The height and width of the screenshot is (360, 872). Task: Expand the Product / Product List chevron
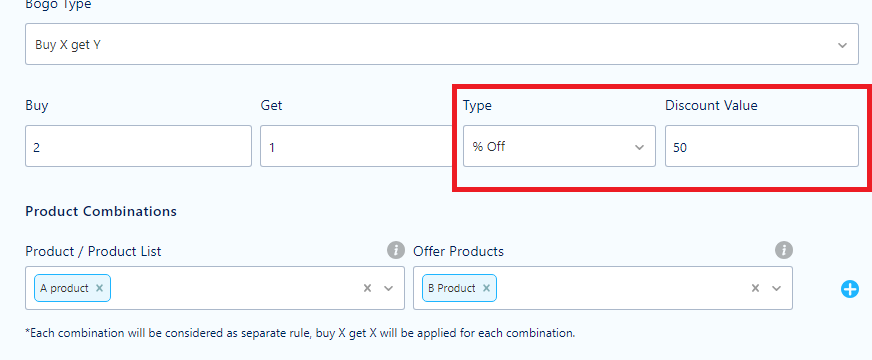(389, 288)
